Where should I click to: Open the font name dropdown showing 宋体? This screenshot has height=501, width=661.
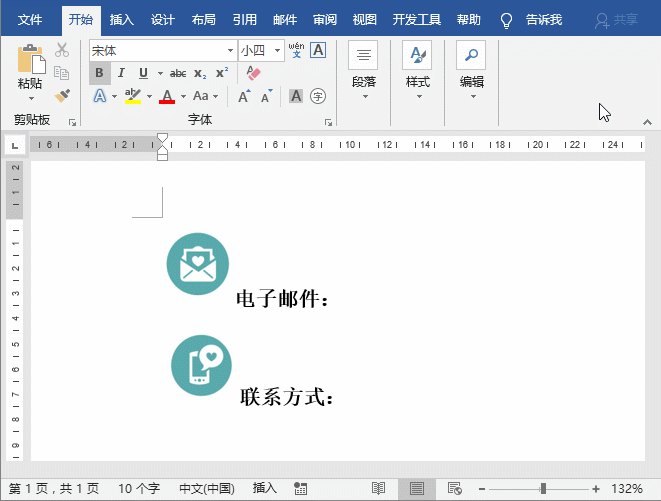[230, 50]
